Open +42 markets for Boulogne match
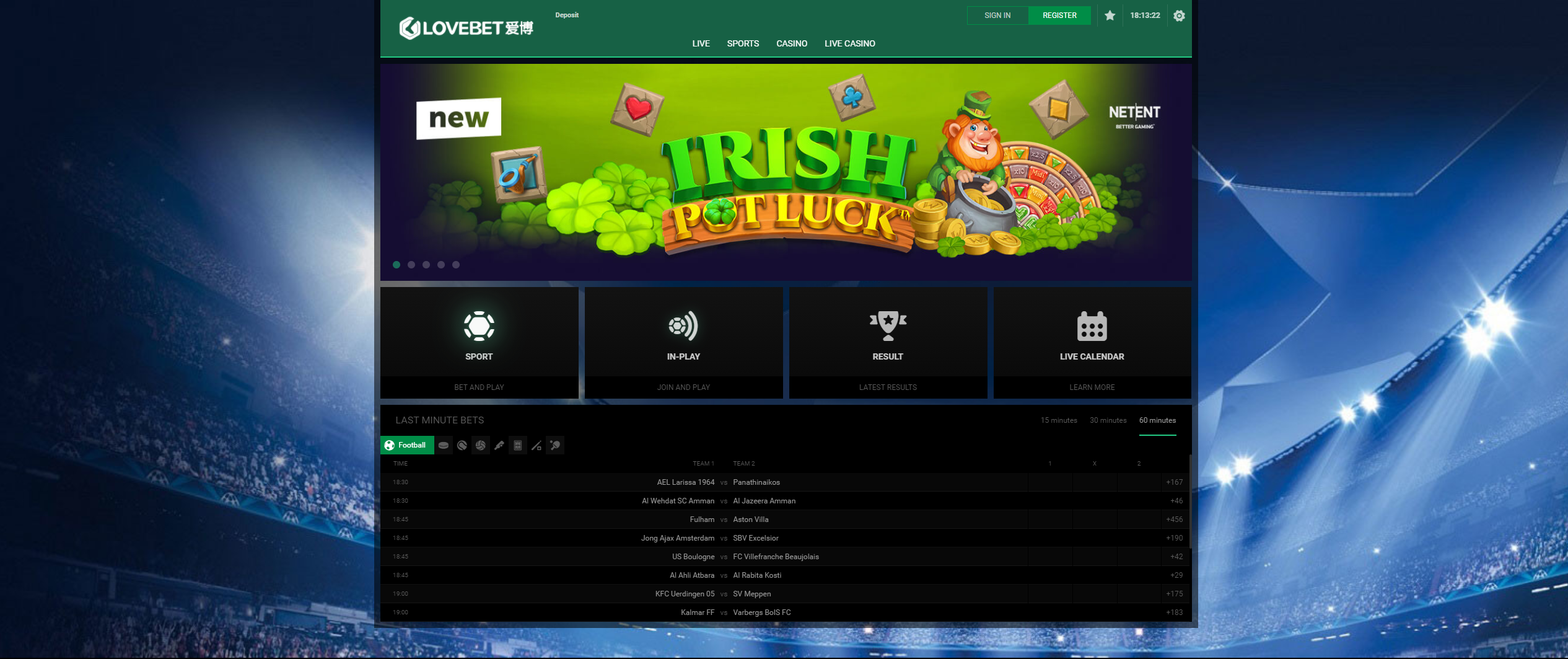Image resolution: width=1568 pixels, height=659 pixels. pyautogui.click(x=1176, y=557)
